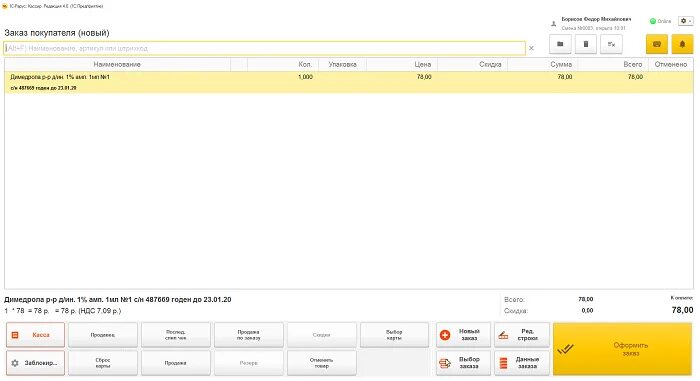Image resolution: width=700 pixels, height=381 pixels.
Task: Click the calculation line with НДС 7,09 р.
Action: [x=63, y=311]
